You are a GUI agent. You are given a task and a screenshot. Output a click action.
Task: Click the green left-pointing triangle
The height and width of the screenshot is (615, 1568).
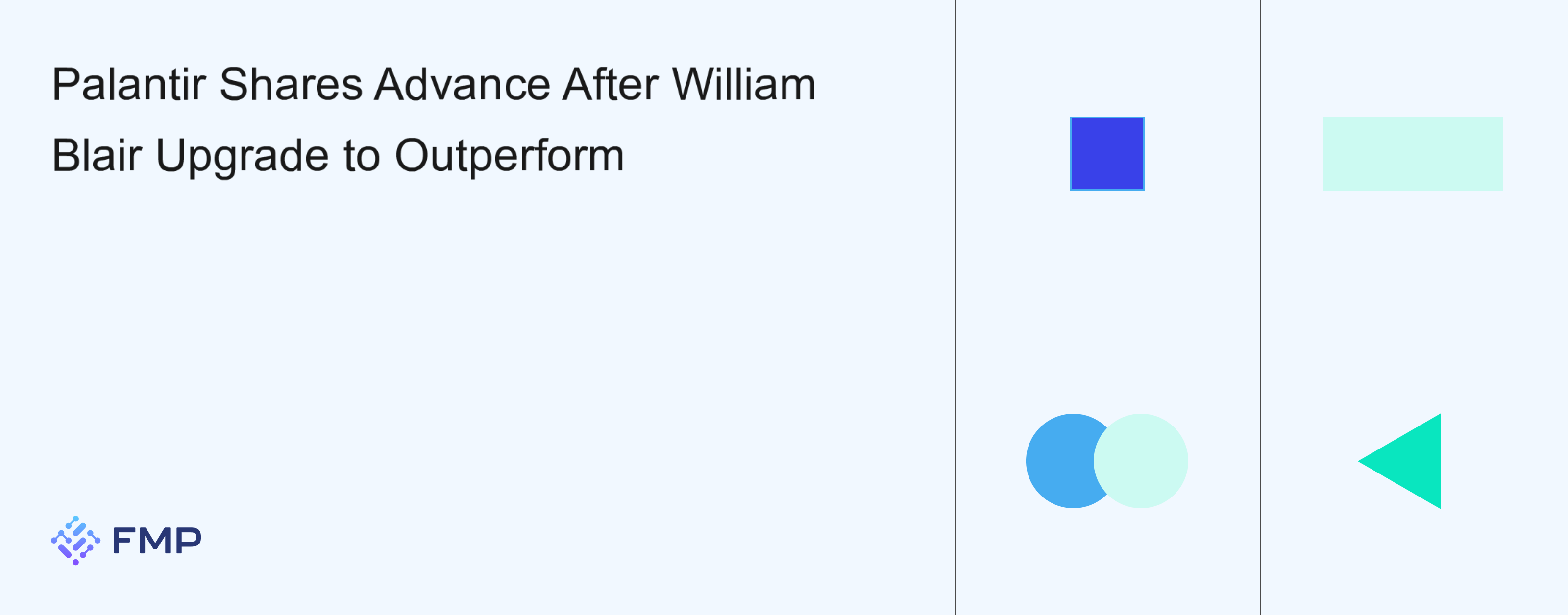(x=1410, y=461)
